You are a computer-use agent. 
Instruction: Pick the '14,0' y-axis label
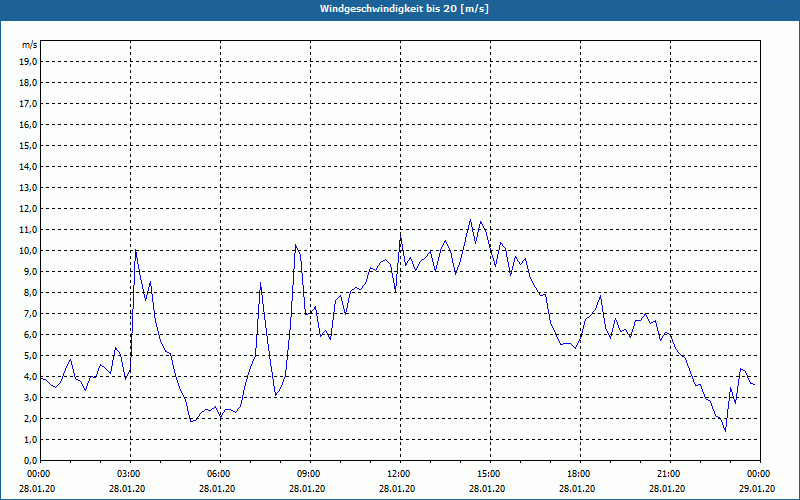tap(28, 167)
